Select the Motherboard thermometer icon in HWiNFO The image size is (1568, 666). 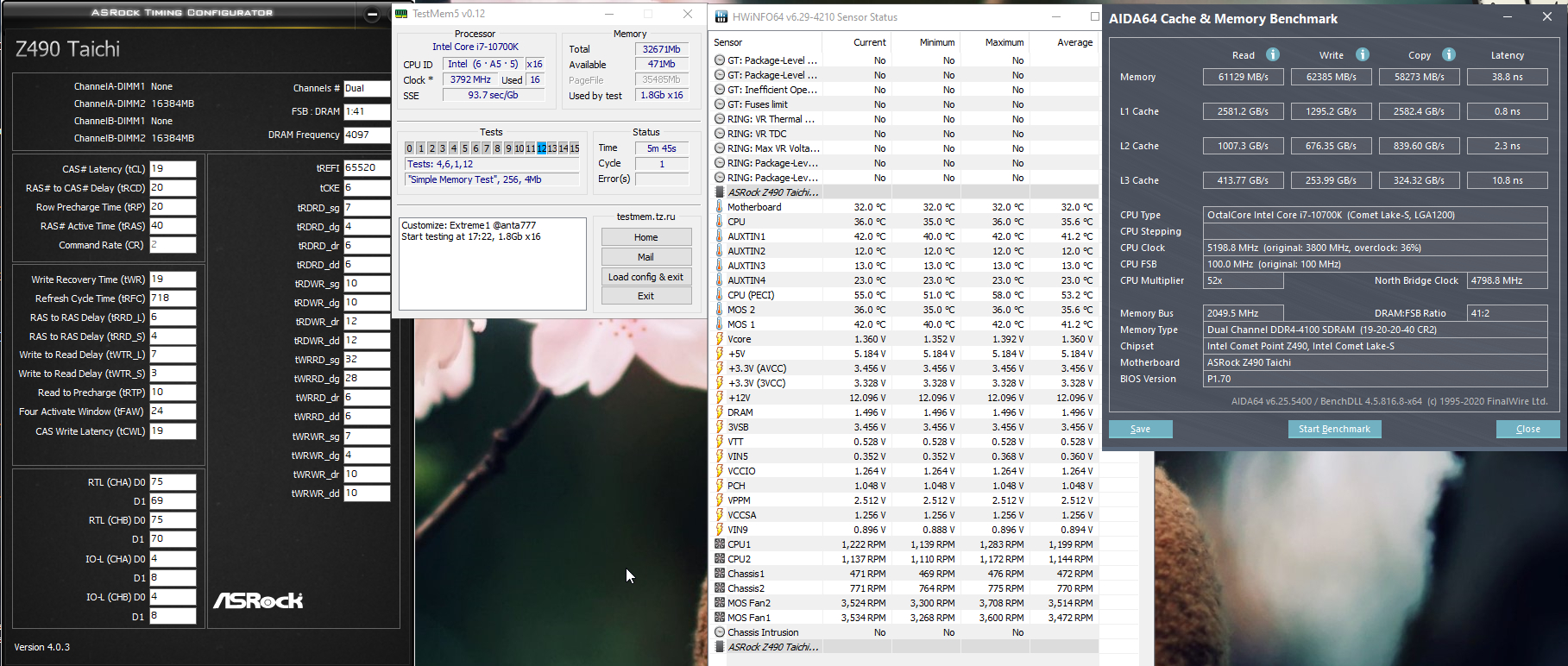720,207
